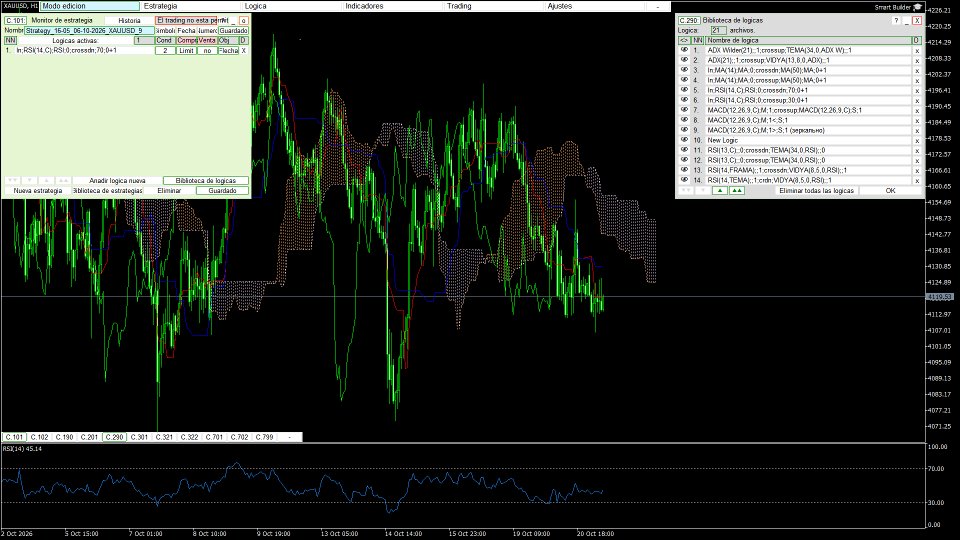Click Guardado button at bottom of strategy monitor
960x540 pixels.
(x=222, y=190)
